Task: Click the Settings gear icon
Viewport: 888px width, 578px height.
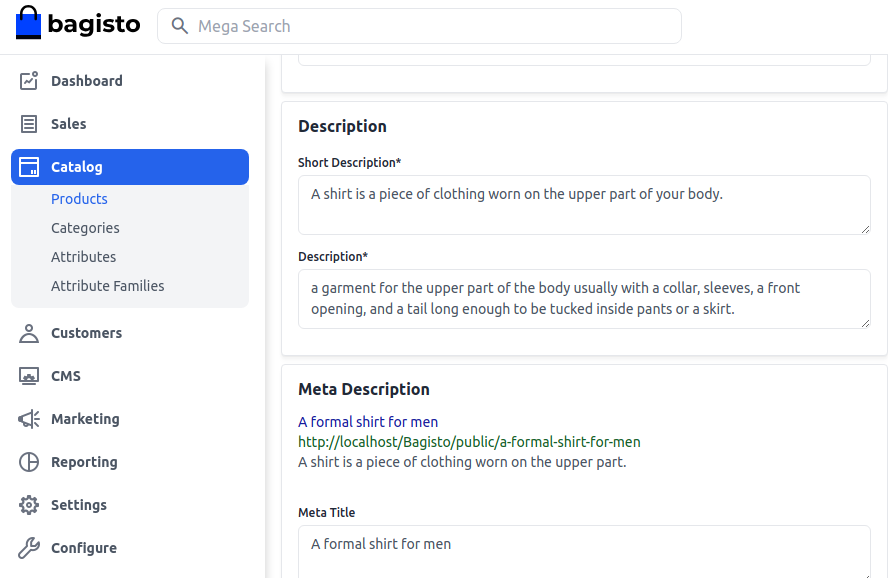Action: 30,505
